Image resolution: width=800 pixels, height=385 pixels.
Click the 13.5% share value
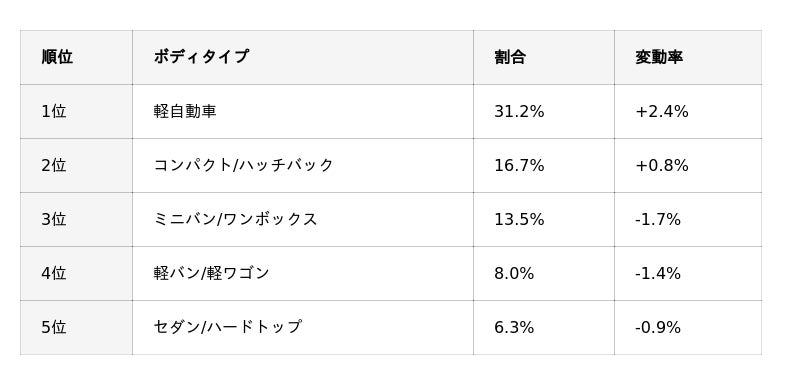point(519,219)
